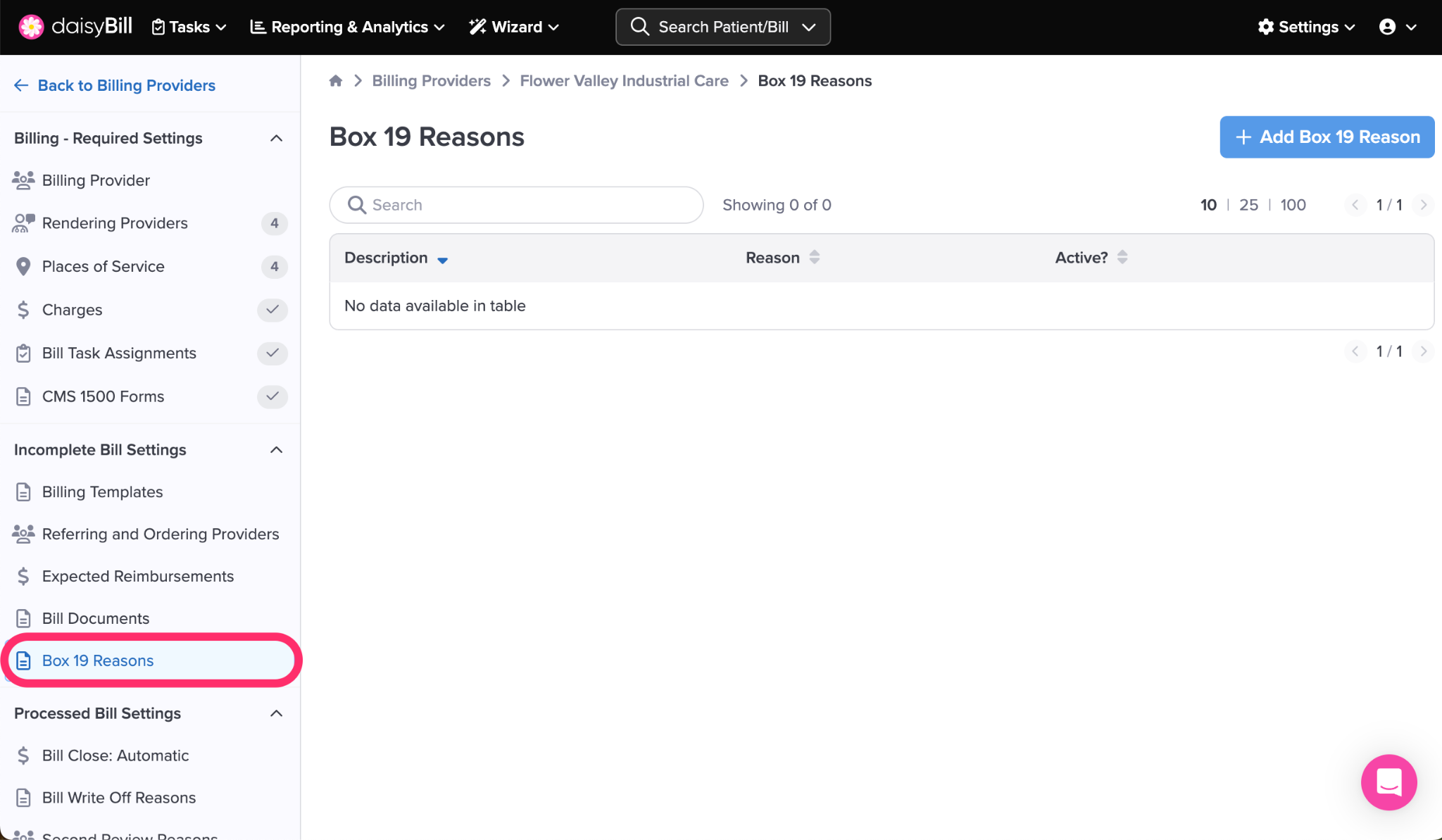Click the Places of Service pin icon
The image size is (1442, 840).
(23, 267)
